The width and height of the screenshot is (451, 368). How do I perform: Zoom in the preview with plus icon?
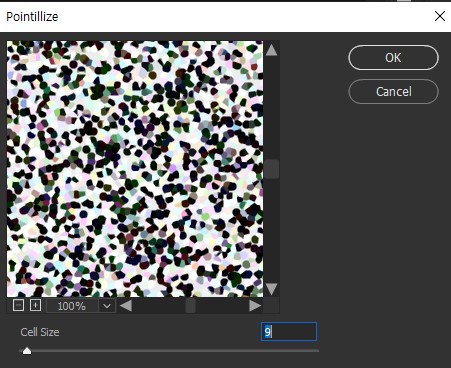[x=35, y=305]
